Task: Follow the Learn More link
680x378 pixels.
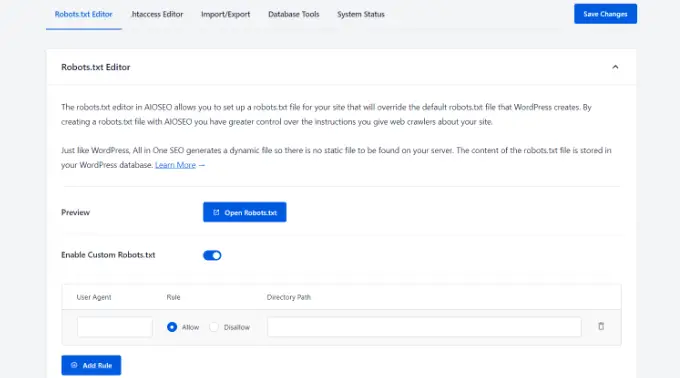Action: pyautogui.click(x=176, y=165)
